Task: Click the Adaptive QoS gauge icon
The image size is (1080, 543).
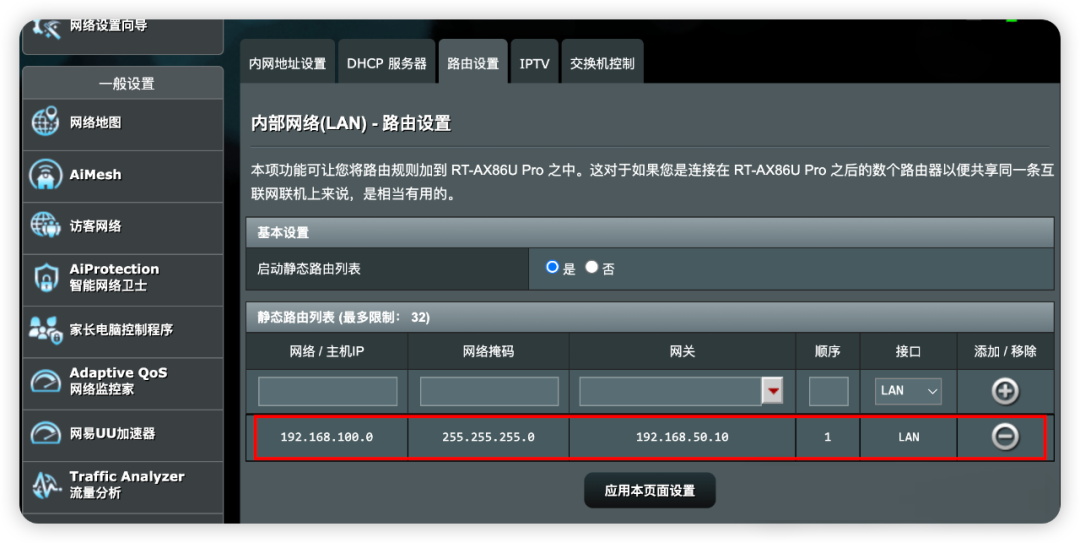Action: [46, 381]
